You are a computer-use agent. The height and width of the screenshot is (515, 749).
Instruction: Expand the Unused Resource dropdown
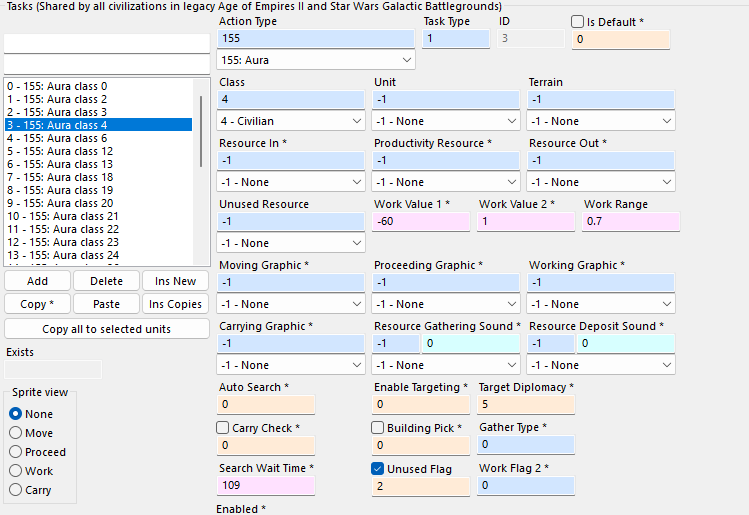tap(290, 243)
